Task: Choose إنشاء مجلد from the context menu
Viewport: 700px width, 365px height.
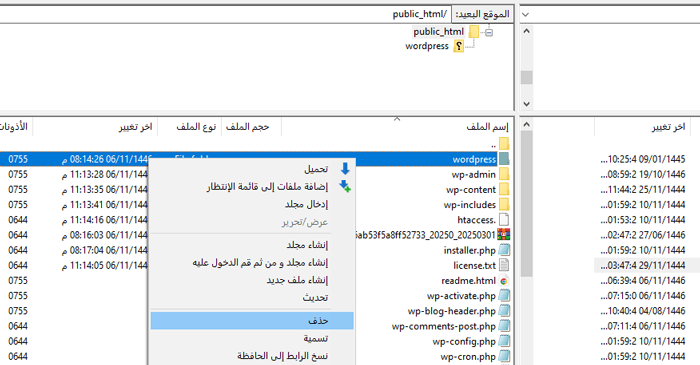Action: pyautogui.click(x=252, y=245)
